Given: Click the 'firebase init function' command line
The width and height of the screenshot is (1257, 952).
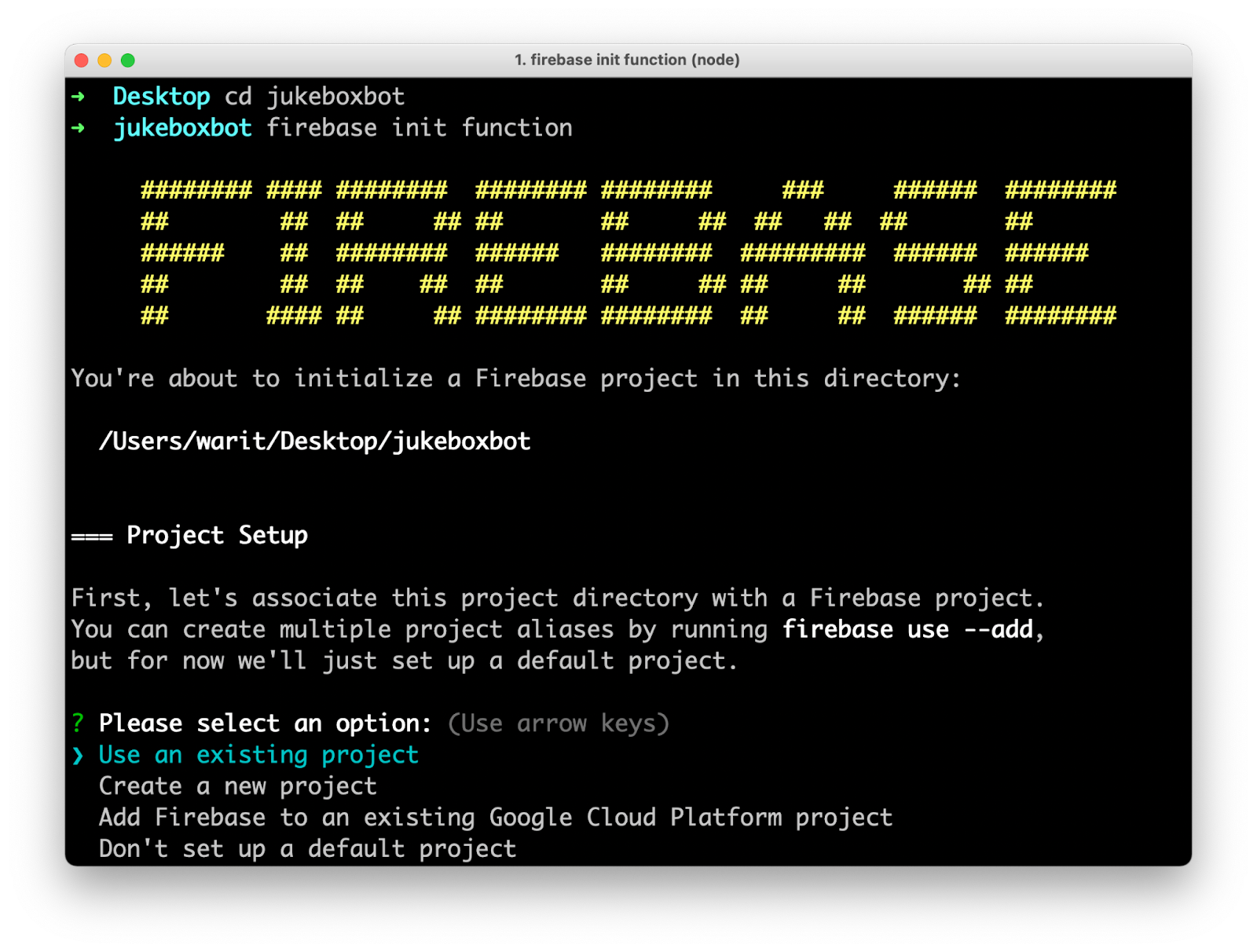Looking at the screenshot, I should 420,128.
